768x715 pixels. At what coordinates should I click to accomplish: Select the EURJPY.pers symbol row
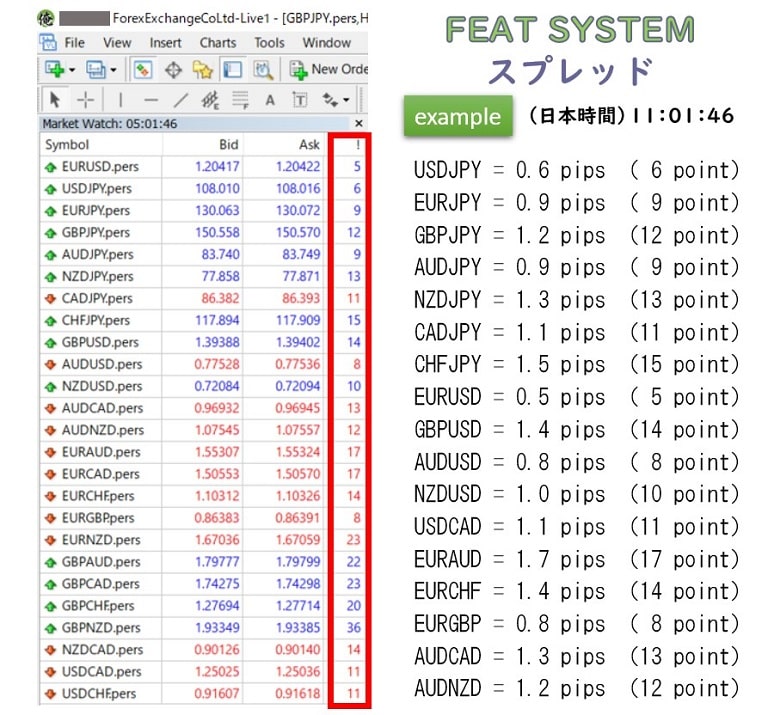click(x=203, y=211)
